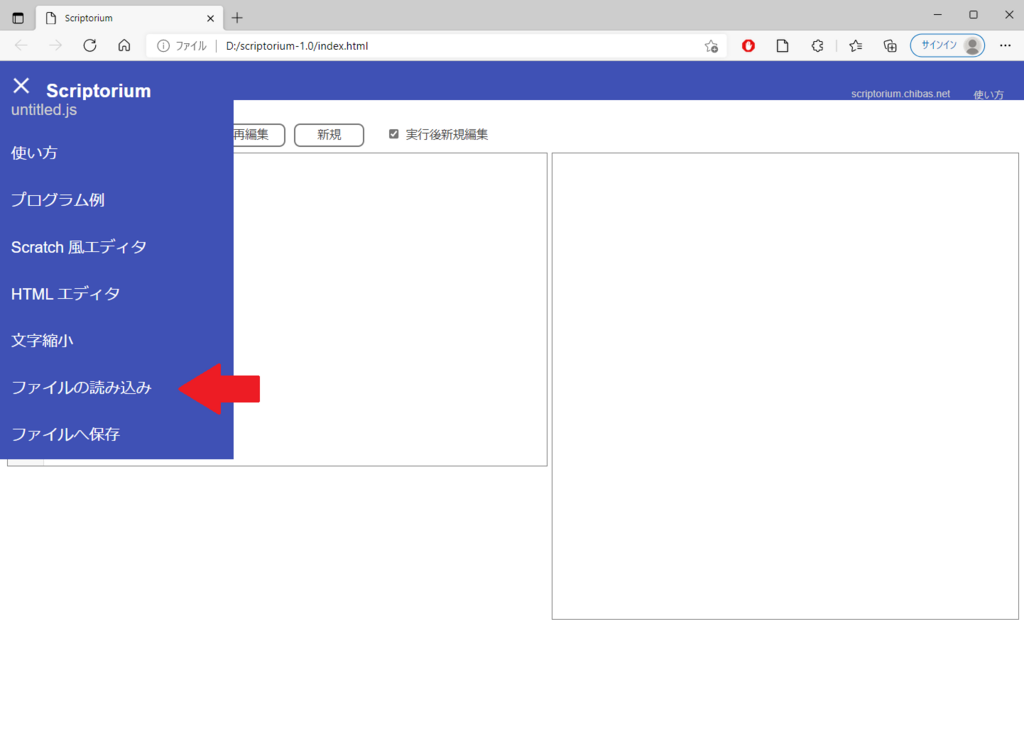Open プログラム例 from the side menu
This screenshot has width=1024, height=756.
click(x=58, y=200)
